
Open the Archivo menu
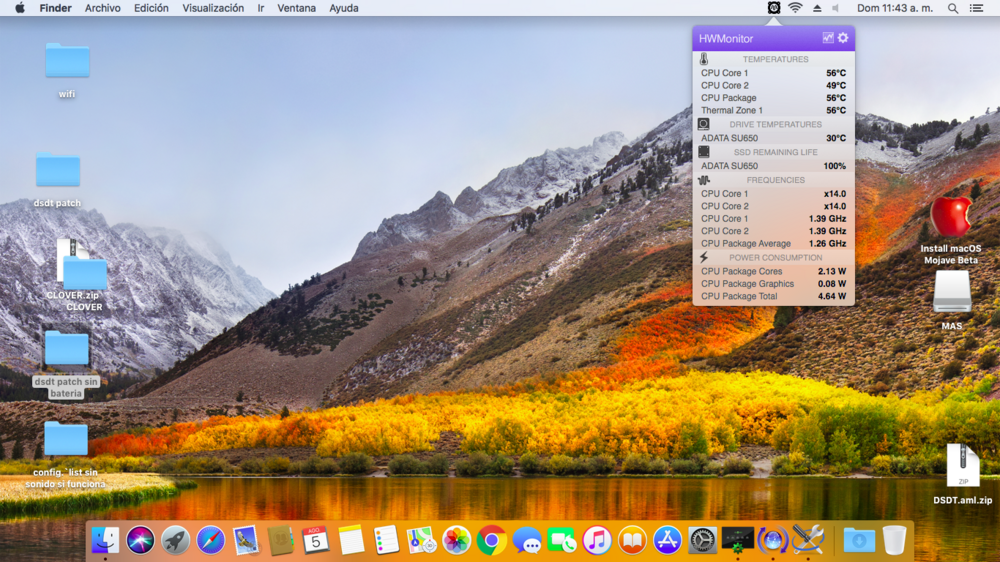click(x=103, y=8)
